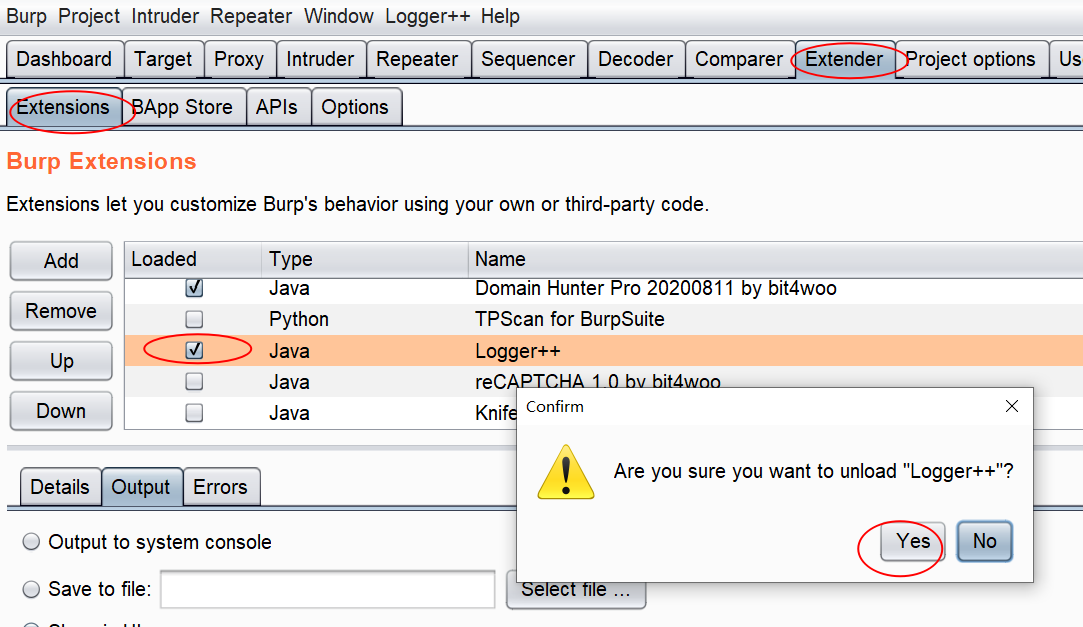Screen dimensions: 1083x627
Task: Switch to the Sequencer tab
Action: tap(528, 59)
